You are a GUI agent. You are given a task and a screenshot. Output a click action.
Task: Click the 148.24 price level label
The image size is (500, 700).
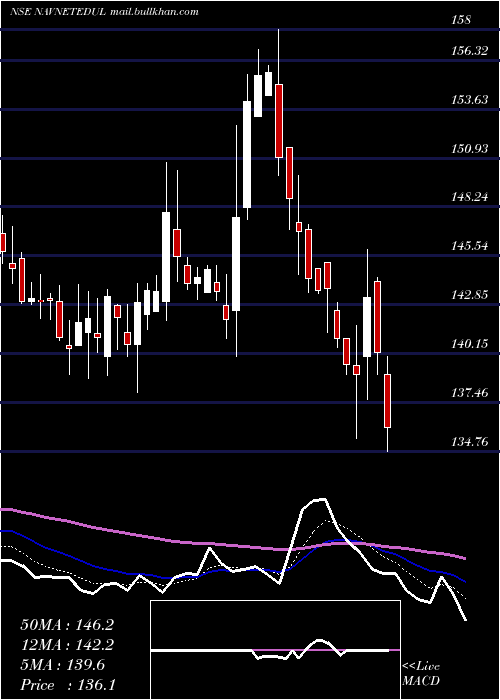pyautogui.click(x=469, y=197)
